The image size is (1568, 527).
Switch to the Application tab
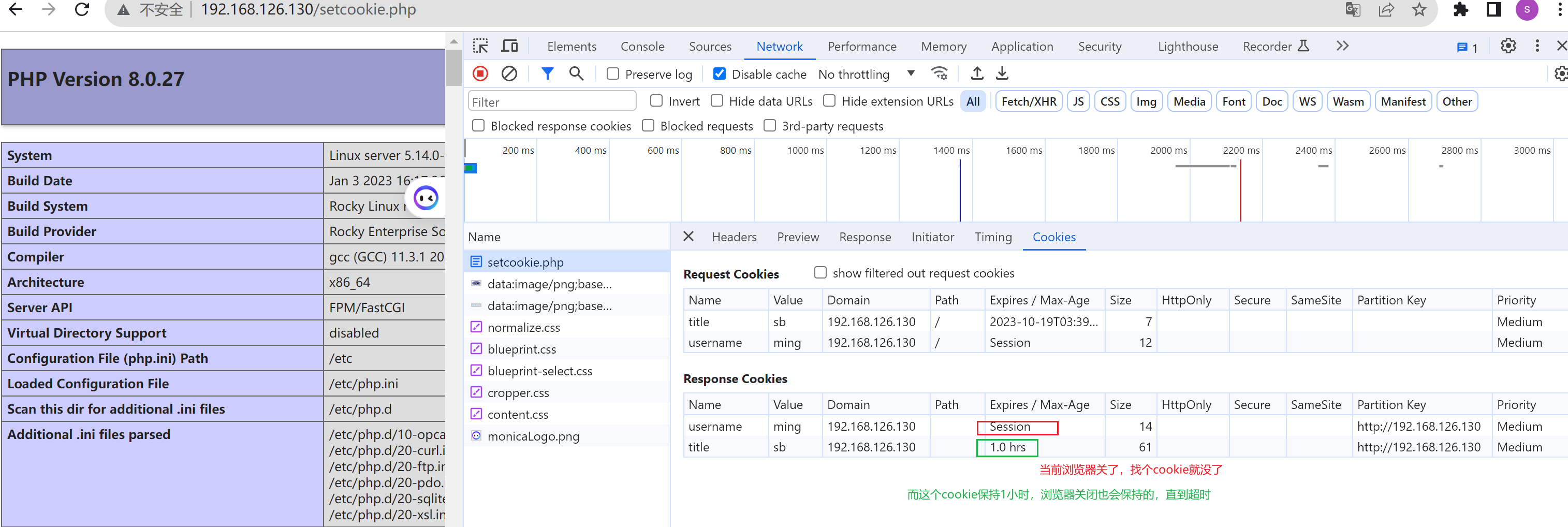click(1021, 47)
